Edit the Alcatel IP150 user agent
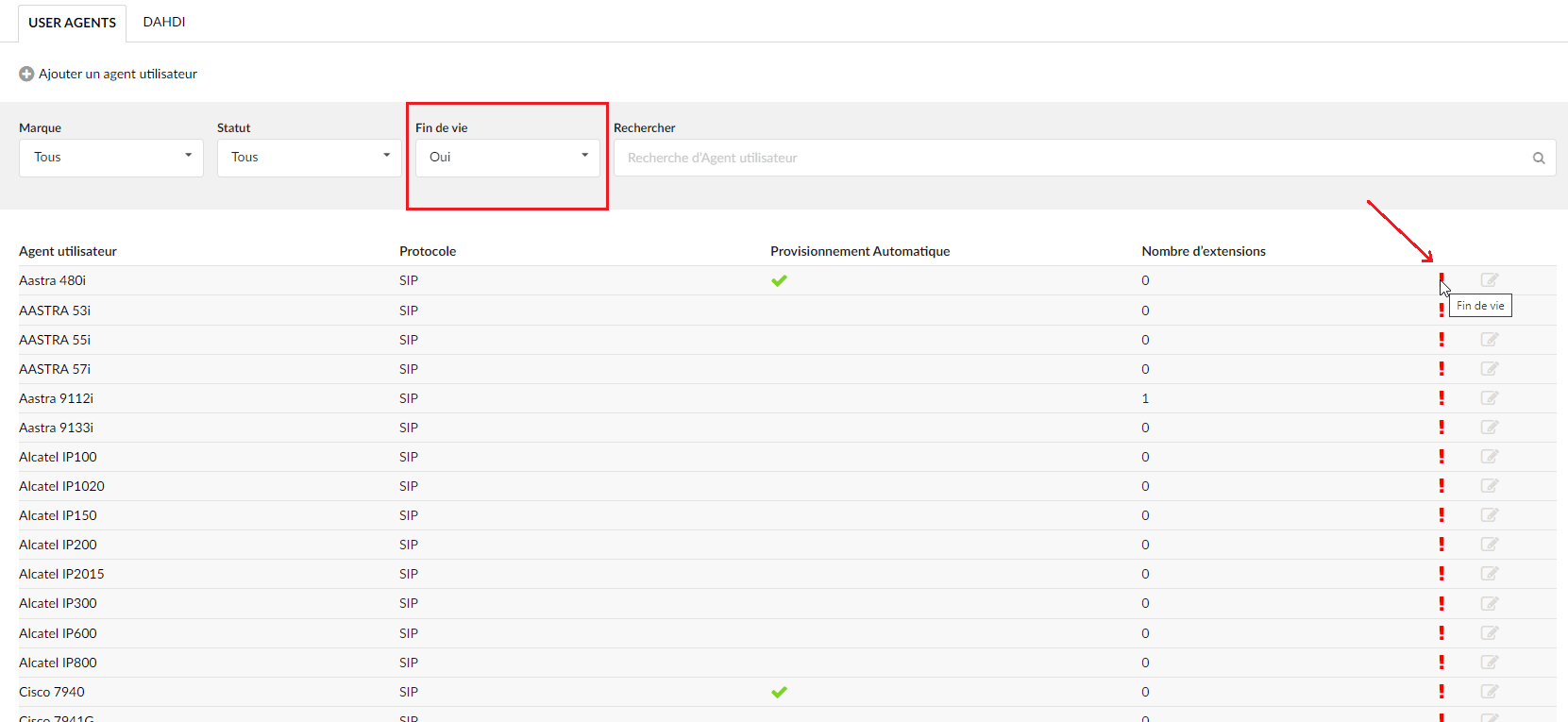The height and width of the screenshot is (722, 1568). pyautogui.click(x=1490, y=514)
